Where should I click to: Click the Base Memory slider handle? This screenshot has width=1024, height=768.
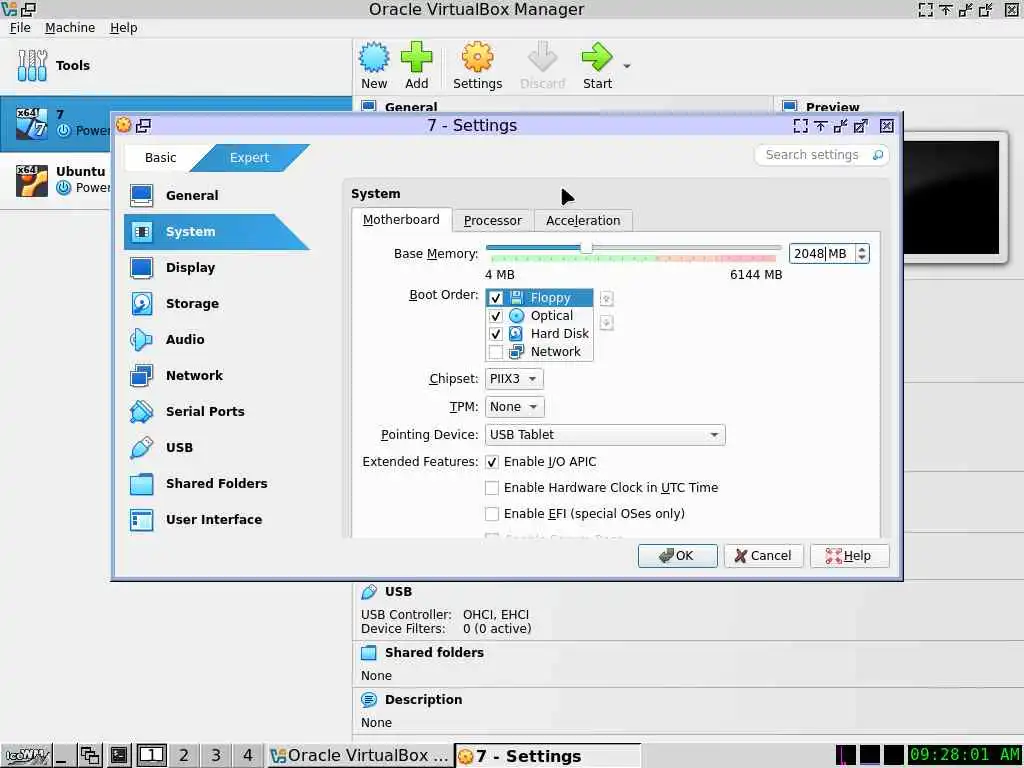(x=586, y=248)
